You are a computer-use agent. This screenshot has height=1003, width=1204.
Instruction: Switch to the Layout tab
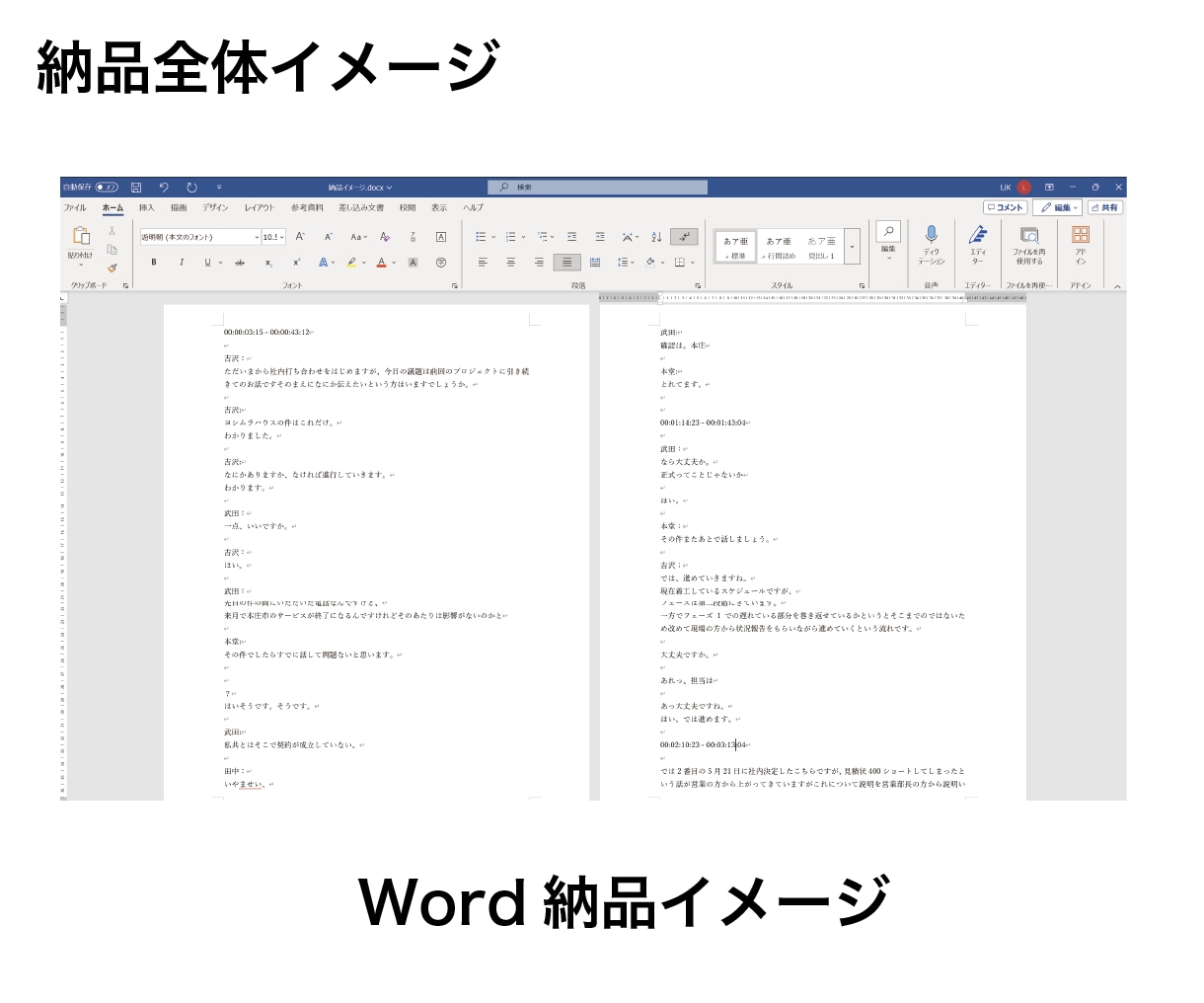point(260,208)
